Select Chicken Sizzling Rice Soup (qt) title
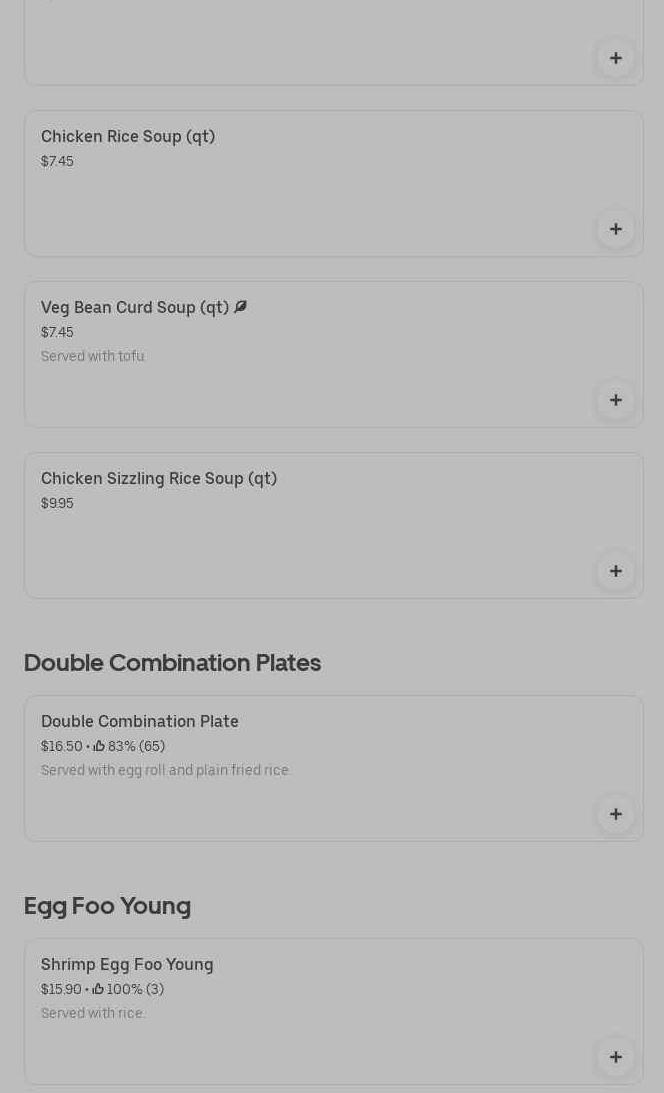 click(159, 478)
